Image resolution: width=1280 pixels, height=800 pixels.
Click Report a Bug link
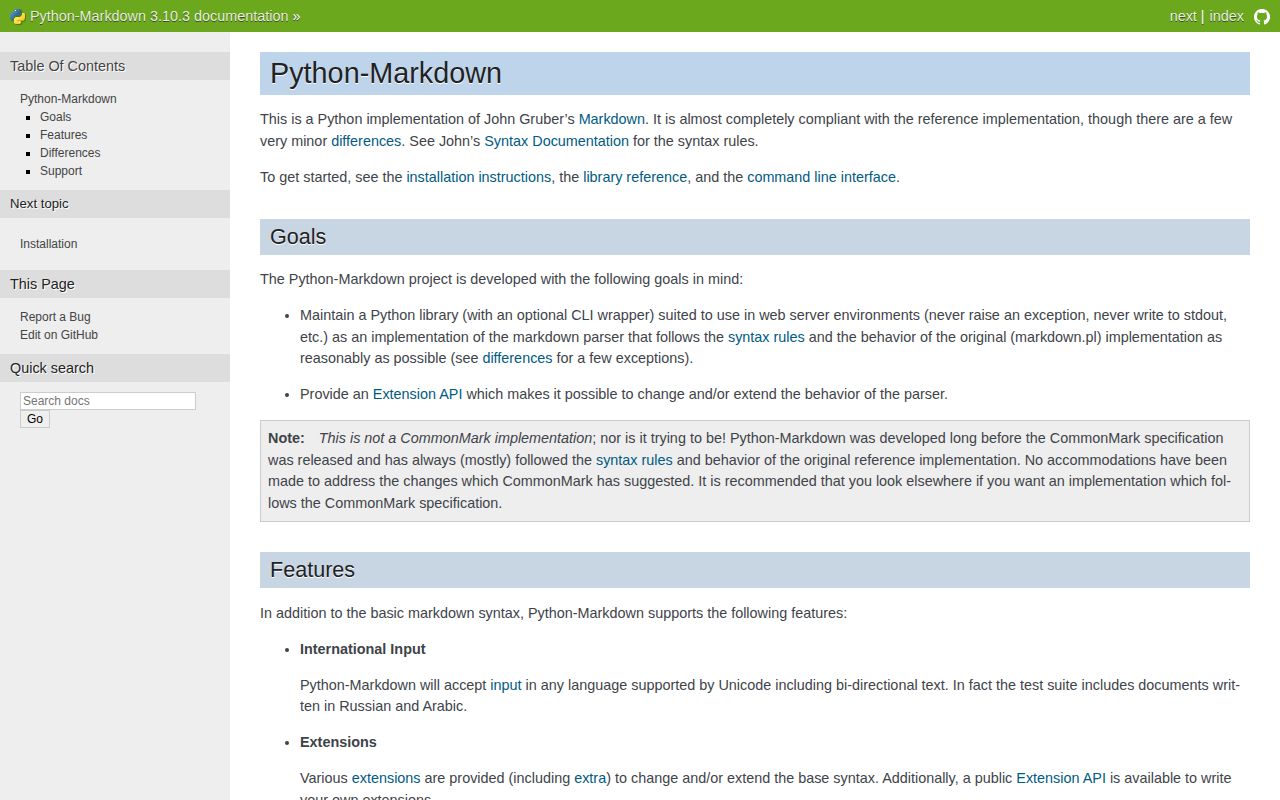coord(55,317)
